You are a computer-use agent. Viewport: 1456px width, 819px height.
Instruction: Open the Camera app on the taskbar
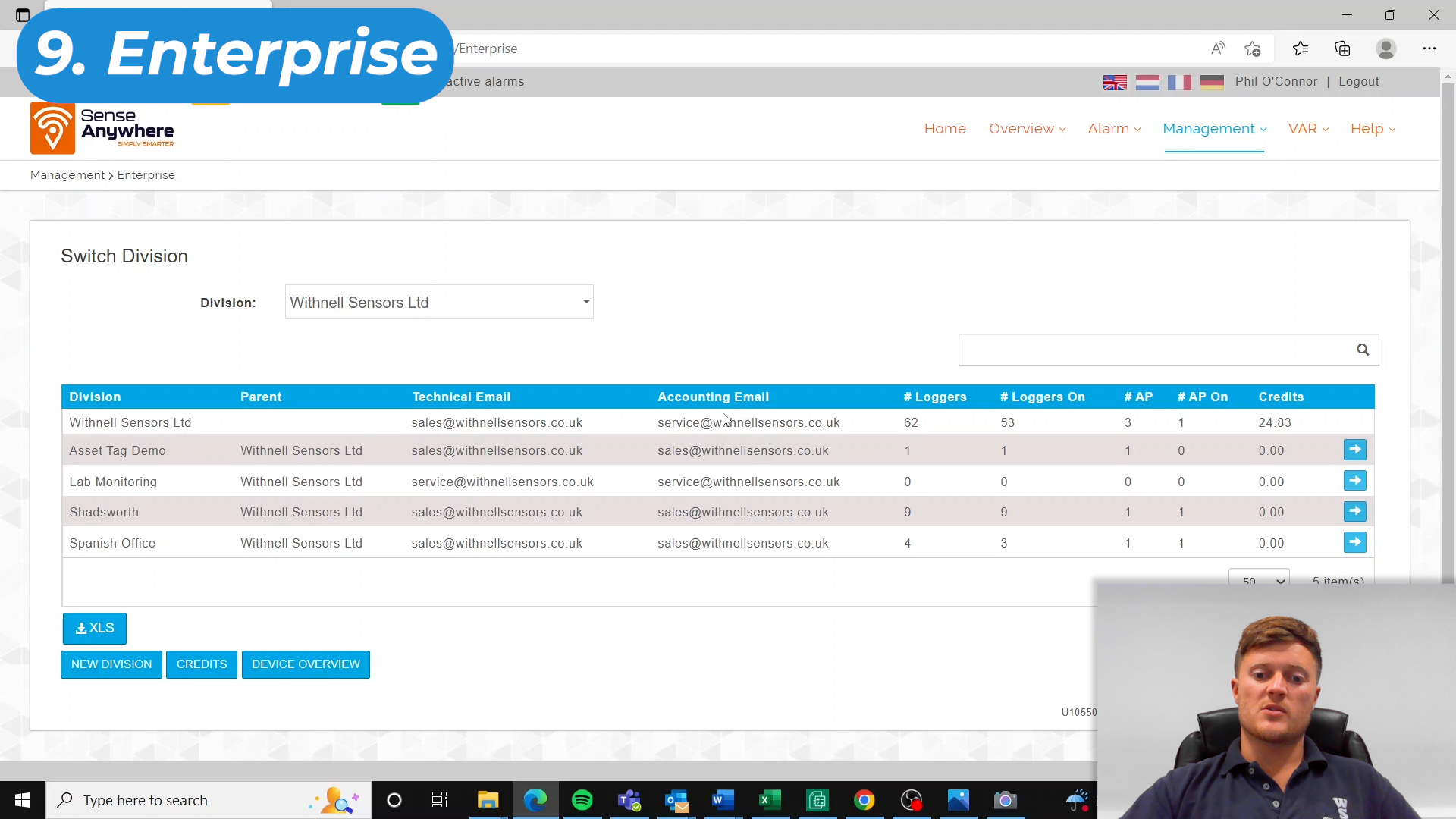[1006, 800]
